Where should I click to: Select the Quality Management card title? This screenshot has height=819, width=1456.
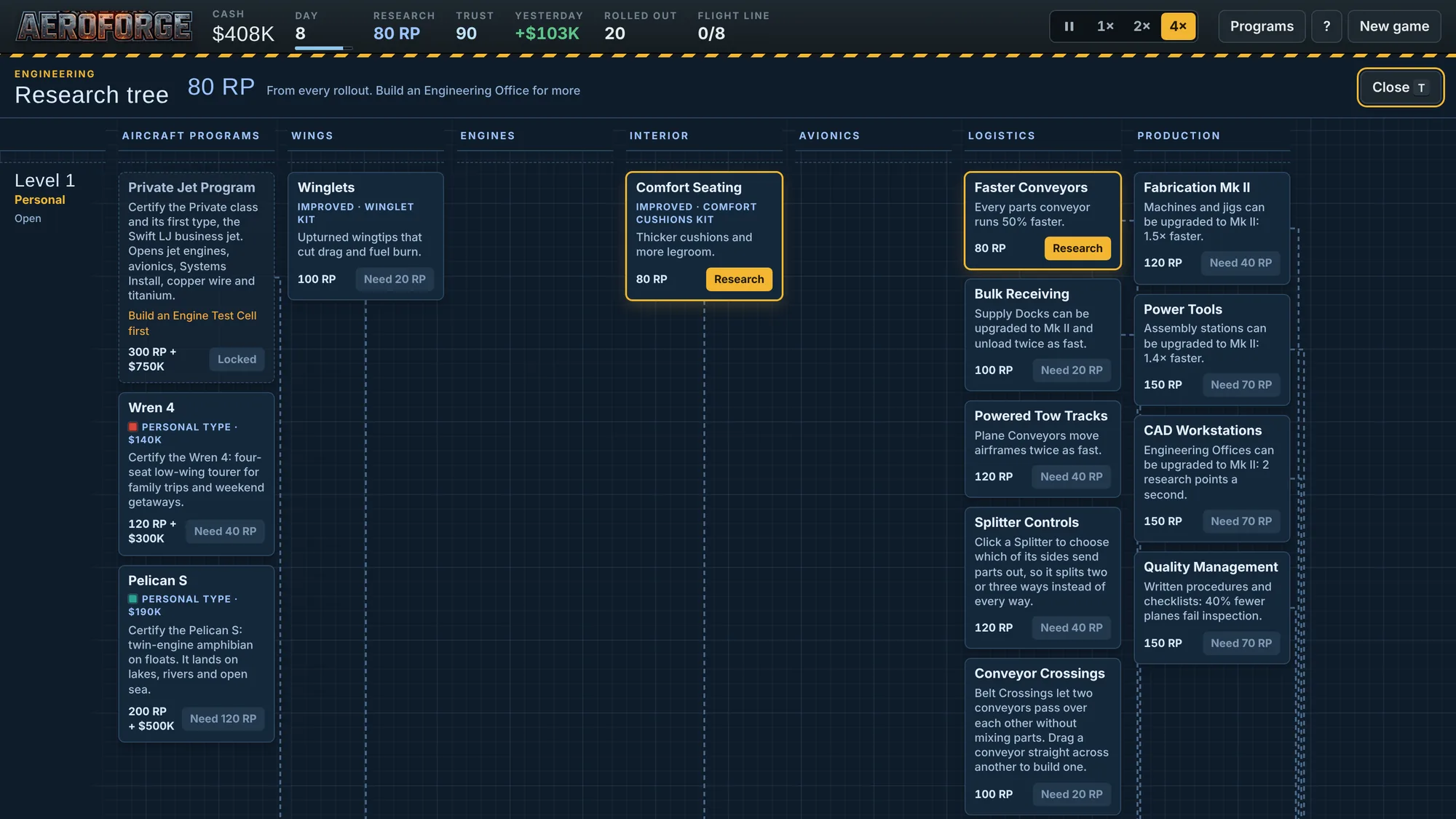coord(1211,567)
